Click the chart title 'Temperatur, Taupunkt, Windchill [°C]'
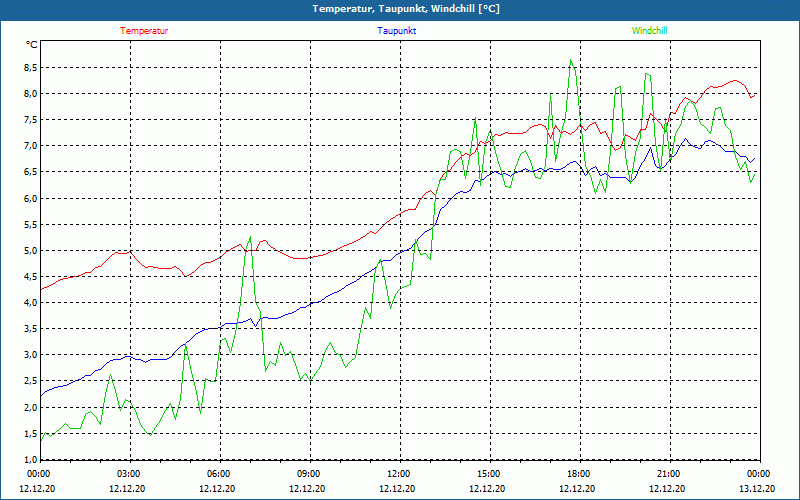This screenshot has width=800, height=500. 406,9
